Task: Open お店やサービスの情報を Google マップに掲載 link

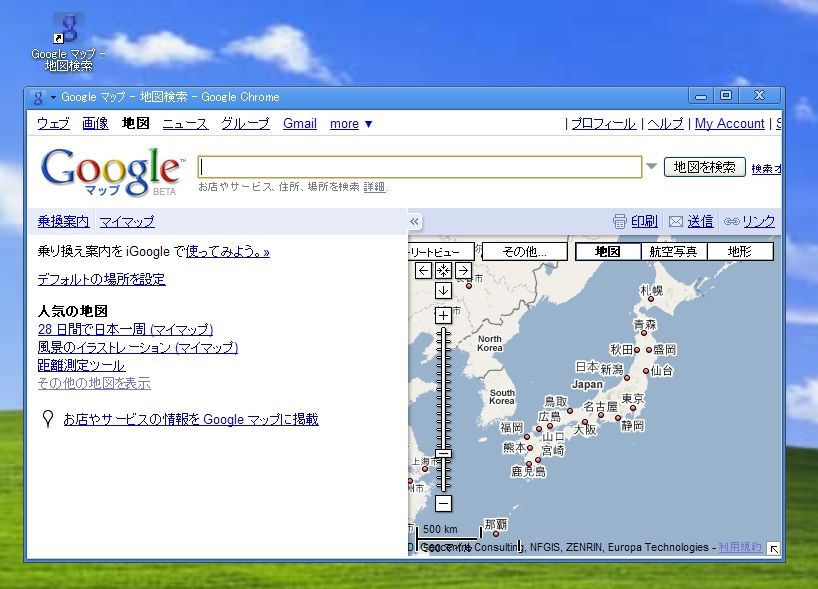Action: (x=191, y=419)
